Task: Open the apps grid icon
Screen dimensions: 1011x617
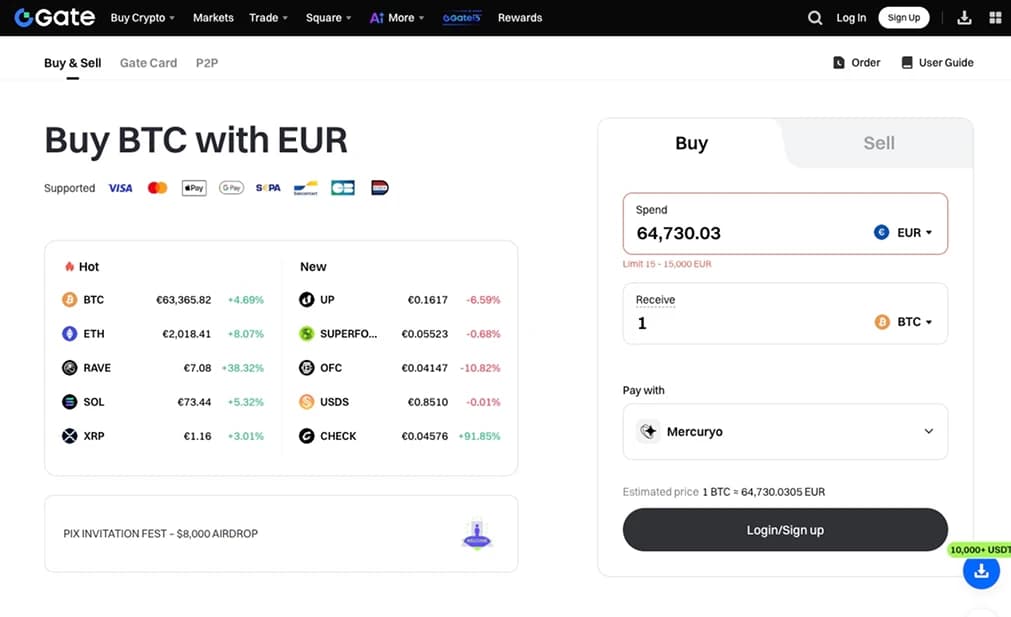Action: (x=994, y=18)
